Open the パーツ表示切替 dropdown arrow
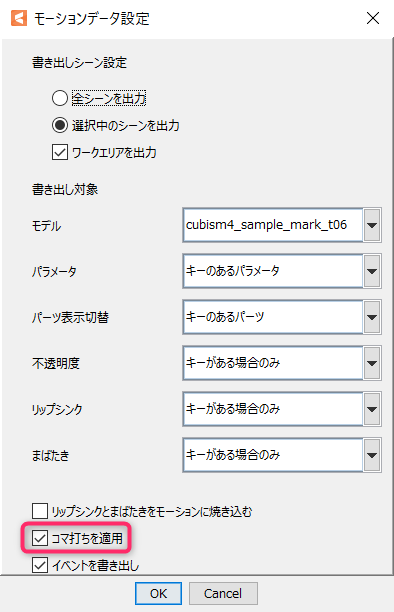 (372, 317)
